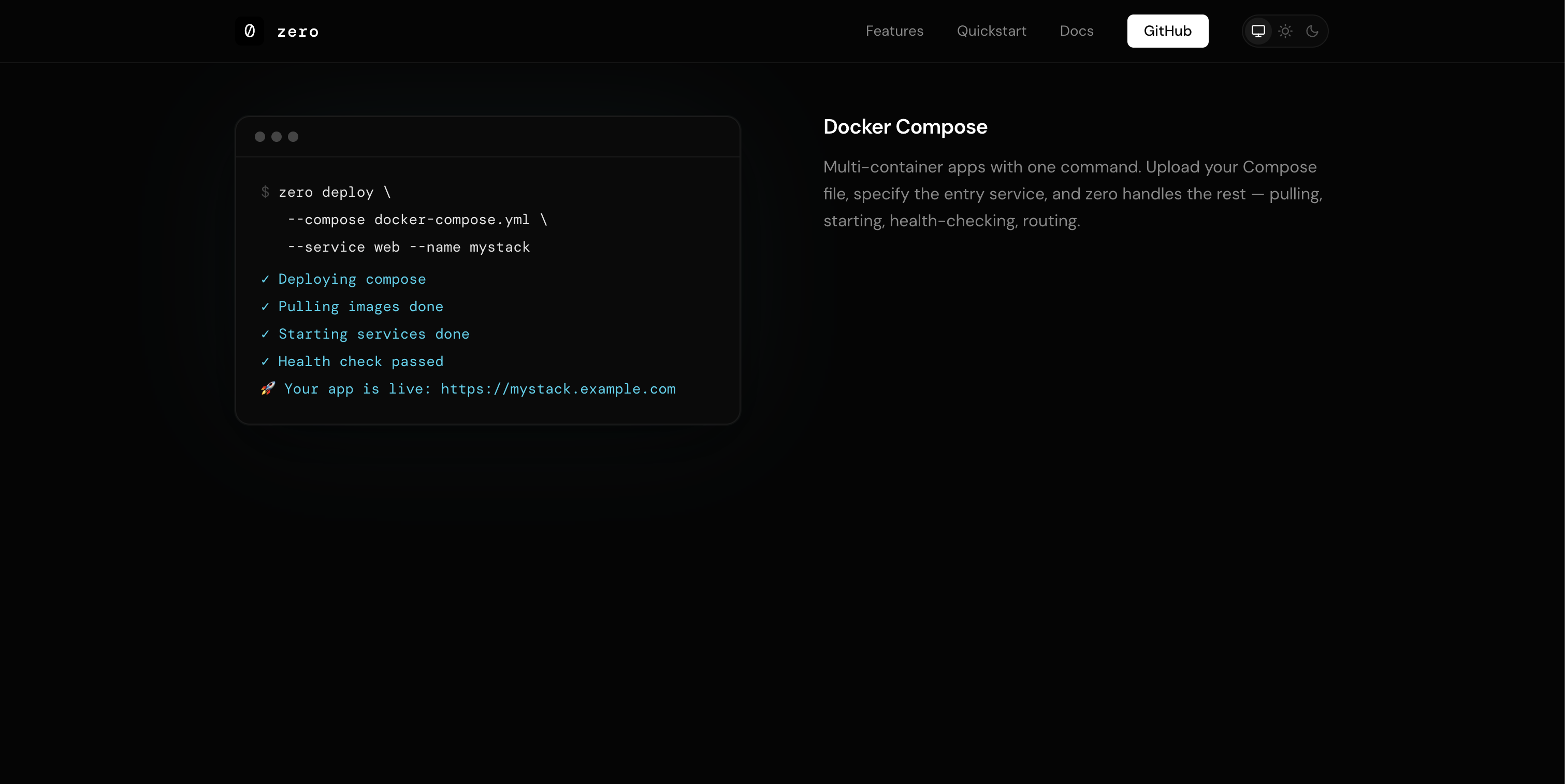The image size is (1565, 784).
Task: Click the dollar prompt symbol
Action: pos(265,193)
